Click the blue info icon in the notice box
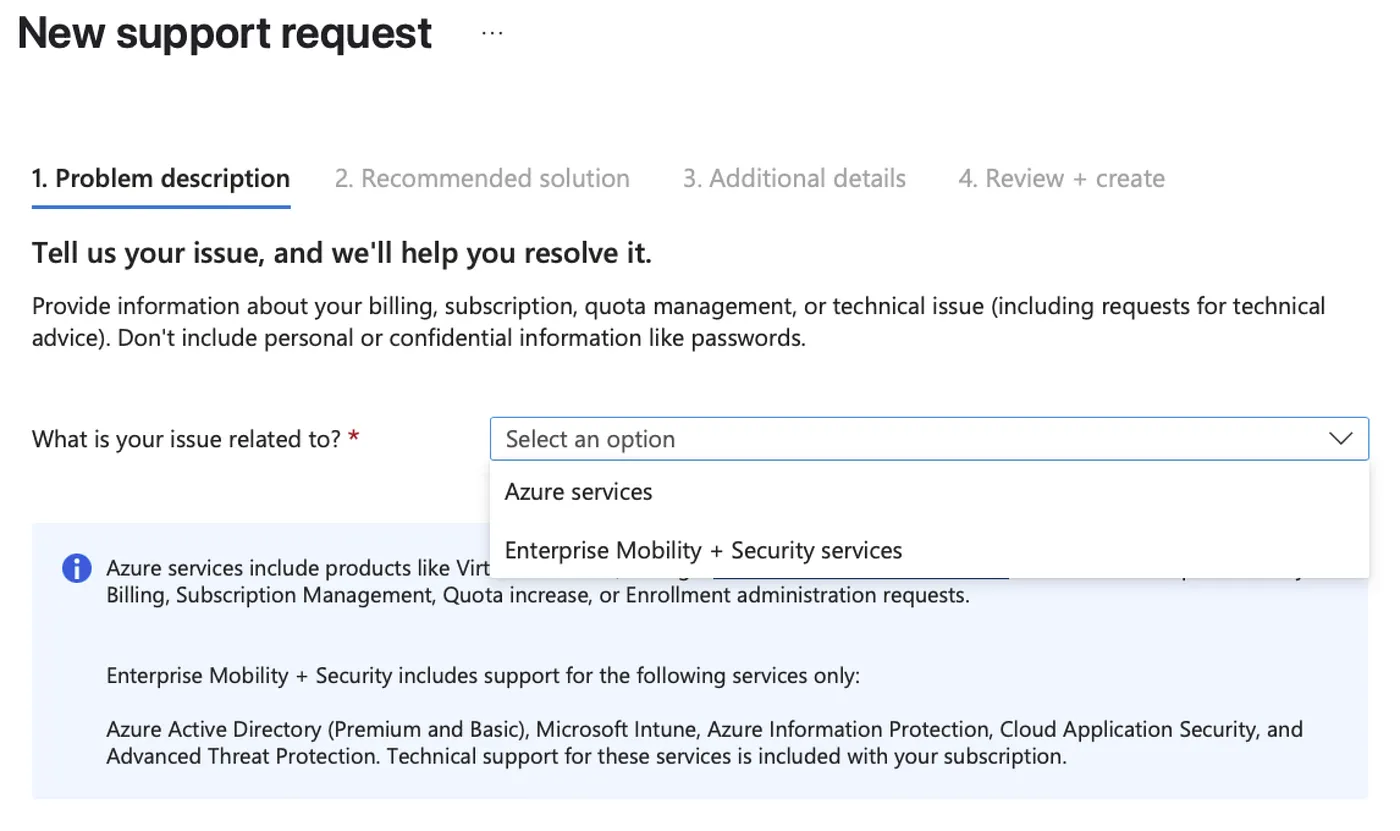The width and height of the screenshot is (1400, 831). [x=77, y=568]
